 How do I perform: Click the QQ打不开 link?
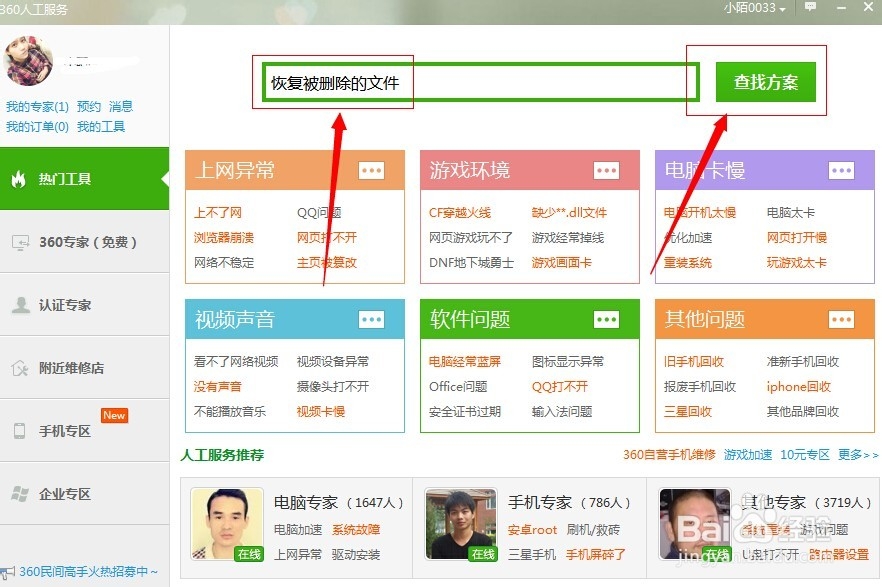click(560, 386)
